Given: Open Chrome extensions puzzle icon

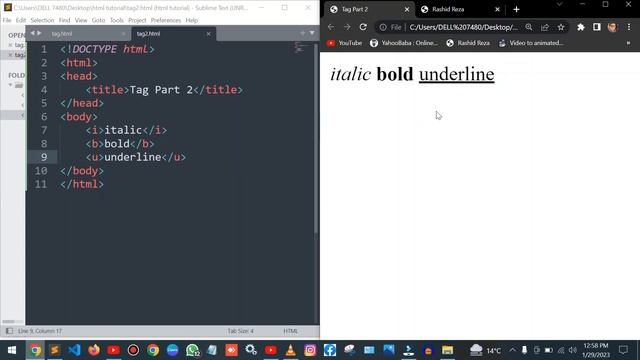Looking at the screenshot, I should (x=581, y=27).
